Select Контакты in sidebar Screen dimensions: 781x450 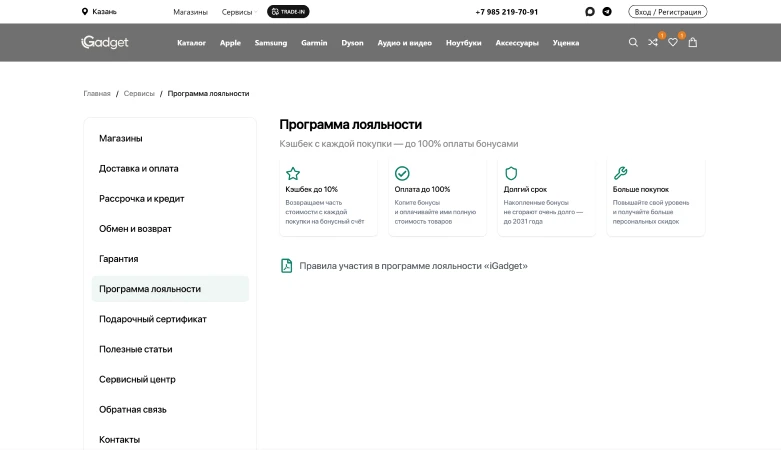(x=170, y=440)
